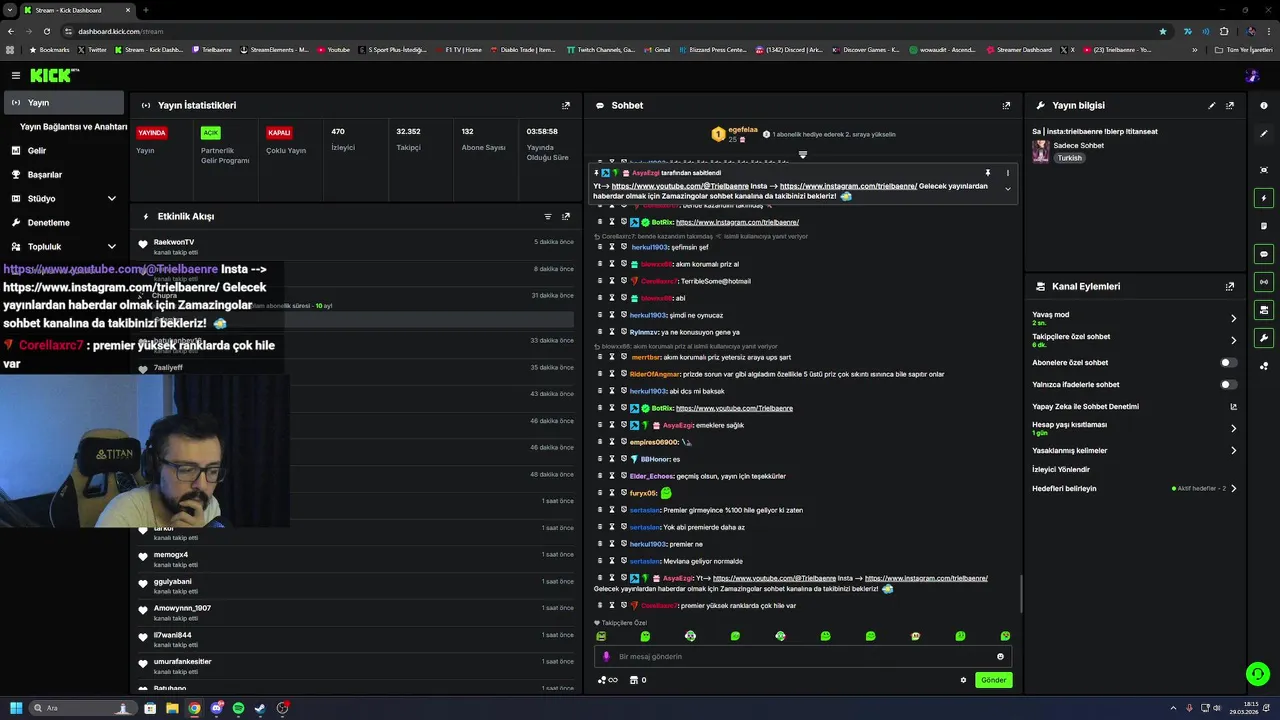Select Yayın in the left sidebar
The height and width of the screenshot is (720, 1280).
[x=64, y=103]
